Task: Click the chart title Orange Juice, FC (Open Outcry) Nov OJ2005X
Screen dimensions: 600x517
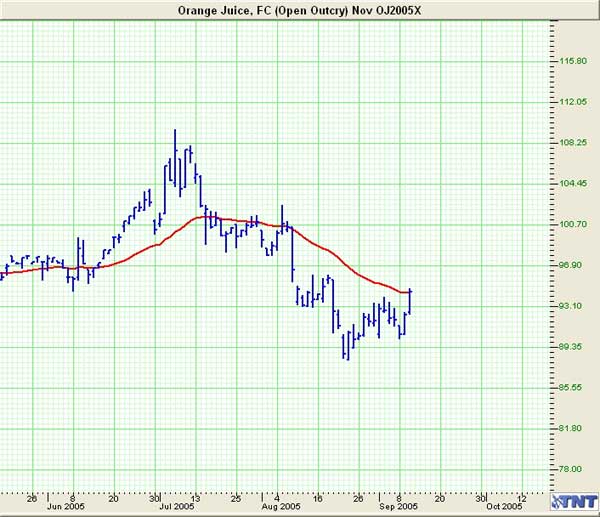Action: click(x=299, y=10)
